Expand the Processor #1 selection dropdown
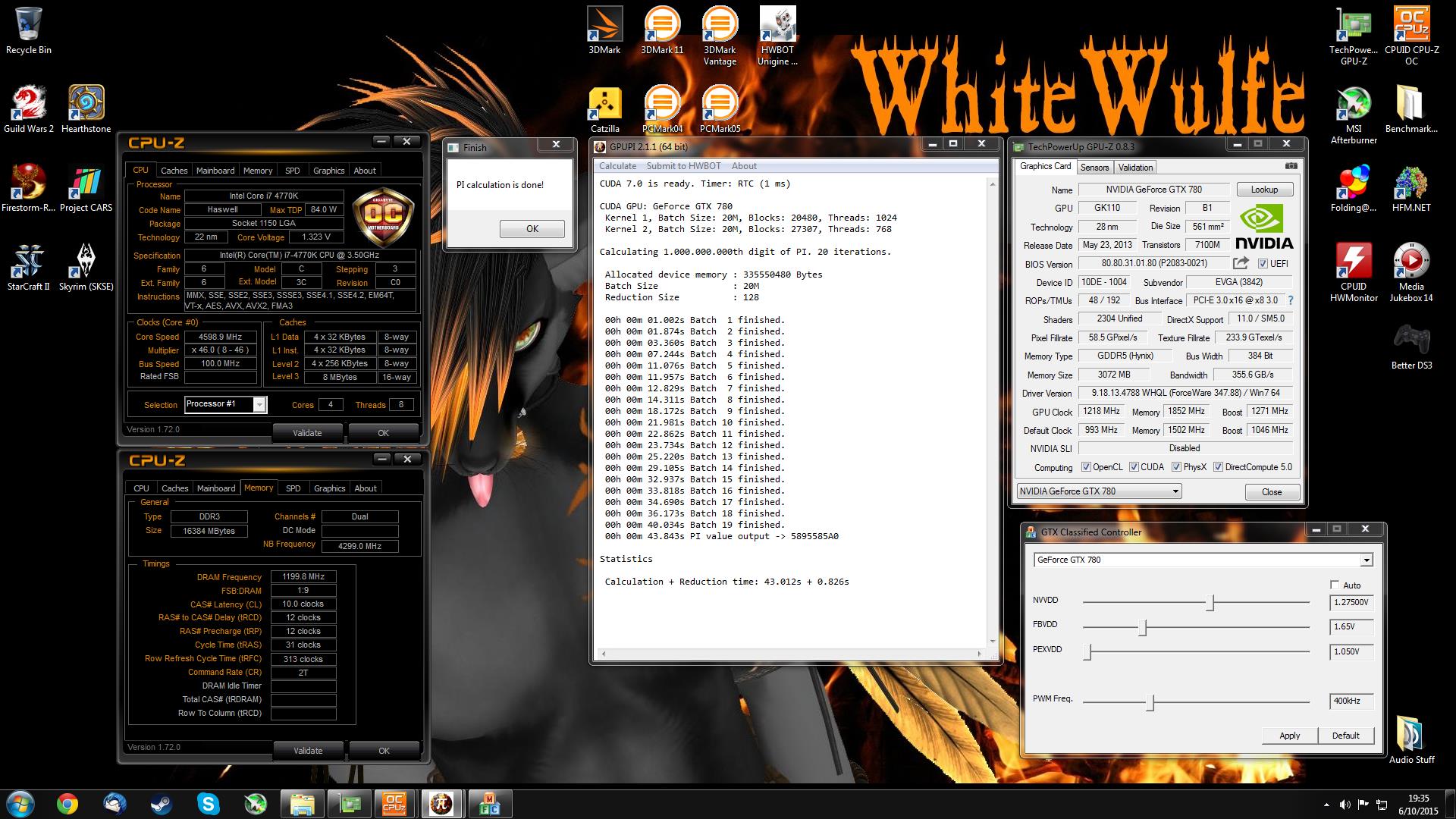Image resolution: width=1456 pixels, height=819 pixels. [259, 405]
